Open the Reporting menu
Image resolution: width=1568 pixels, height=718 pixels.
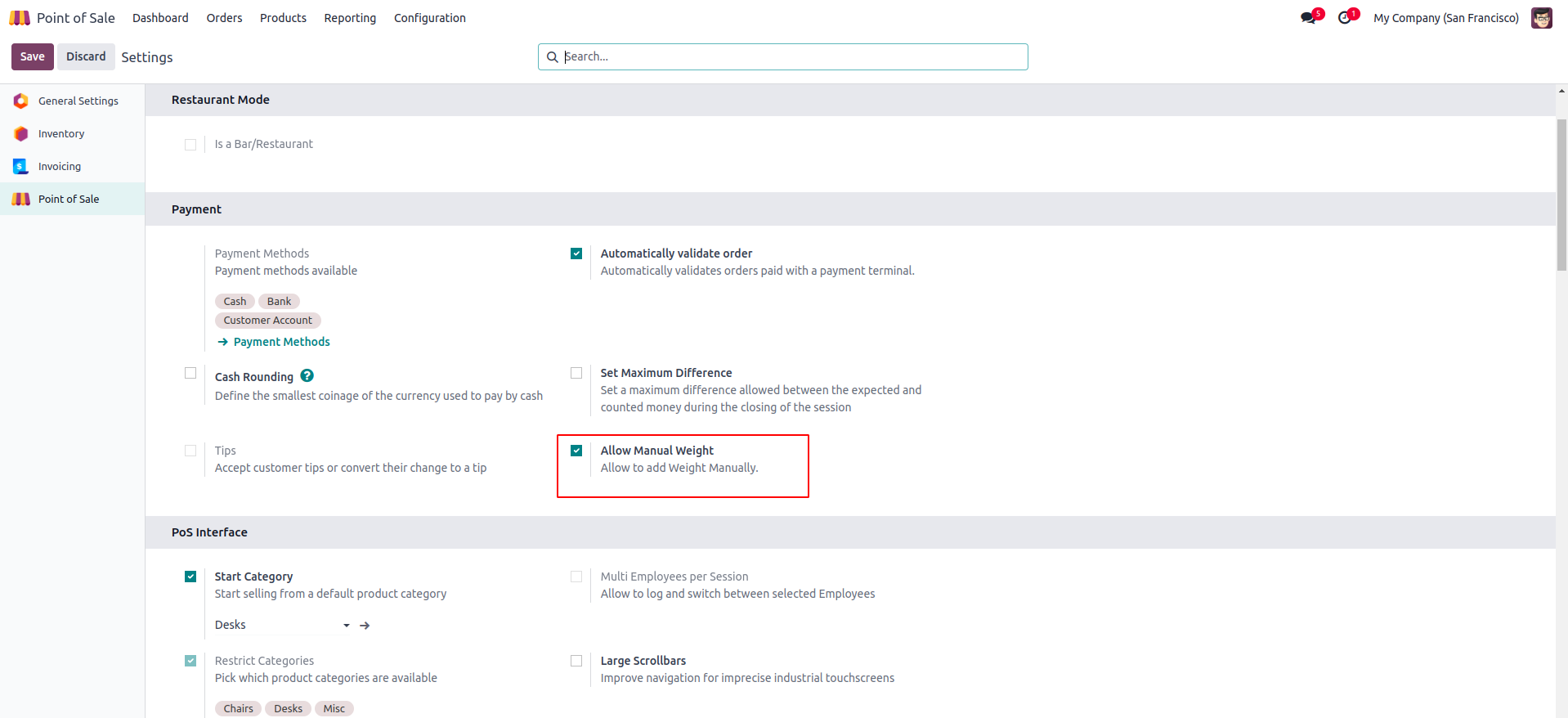(350, 18)
